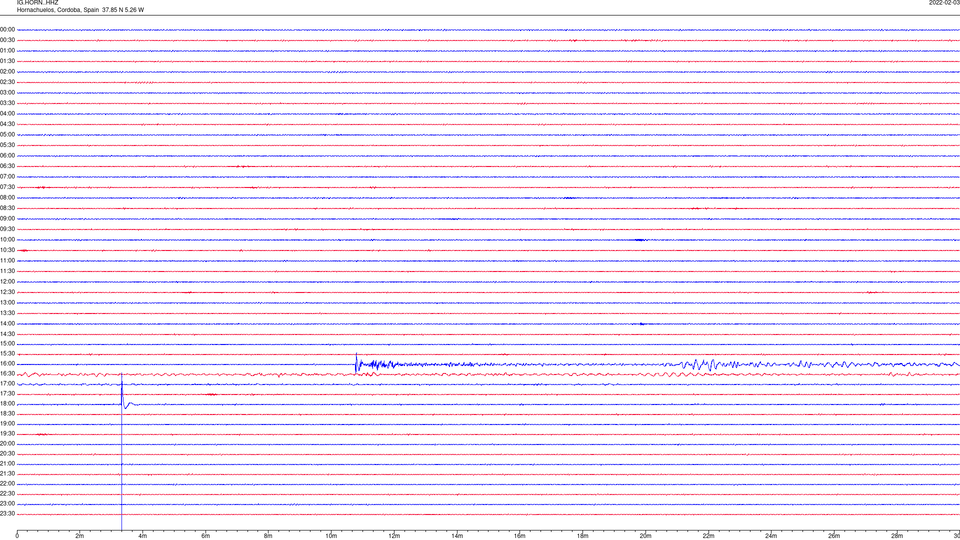Image resolution: width=960 pixels, height=540 pixels.
Task: Click the 6m tick label on time axis
Action: [x=206, y=536]
